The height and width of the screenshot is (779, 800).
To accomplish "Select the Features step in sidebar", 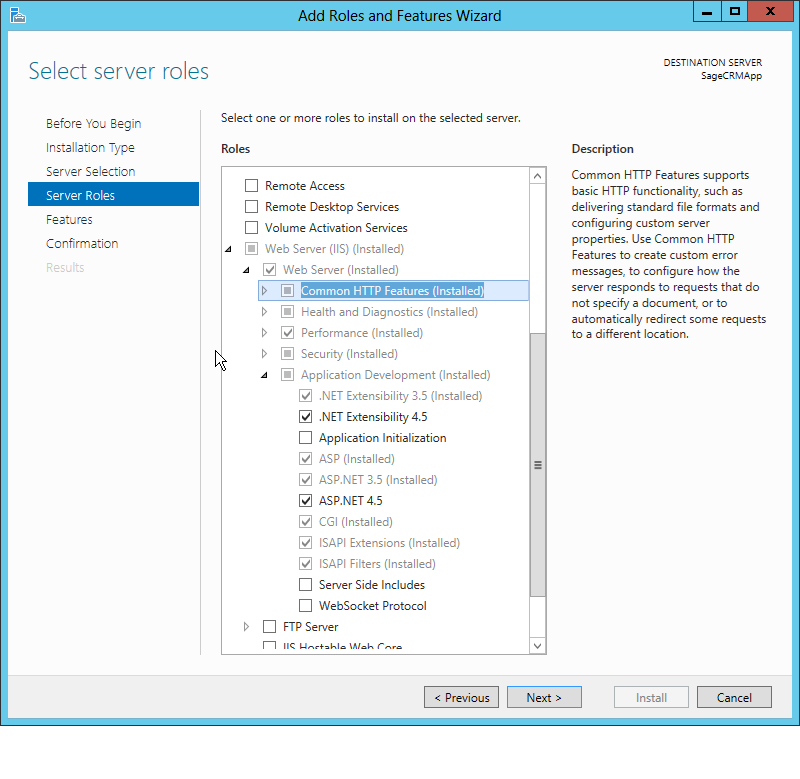I will coord(69,219).
